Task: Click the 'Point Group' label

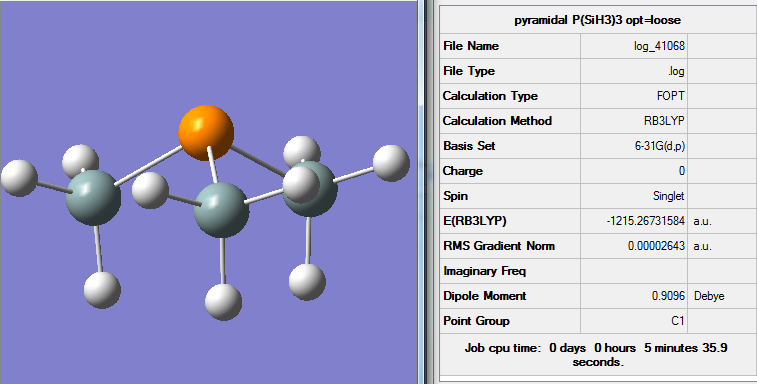Action: [x=476, y=321]
